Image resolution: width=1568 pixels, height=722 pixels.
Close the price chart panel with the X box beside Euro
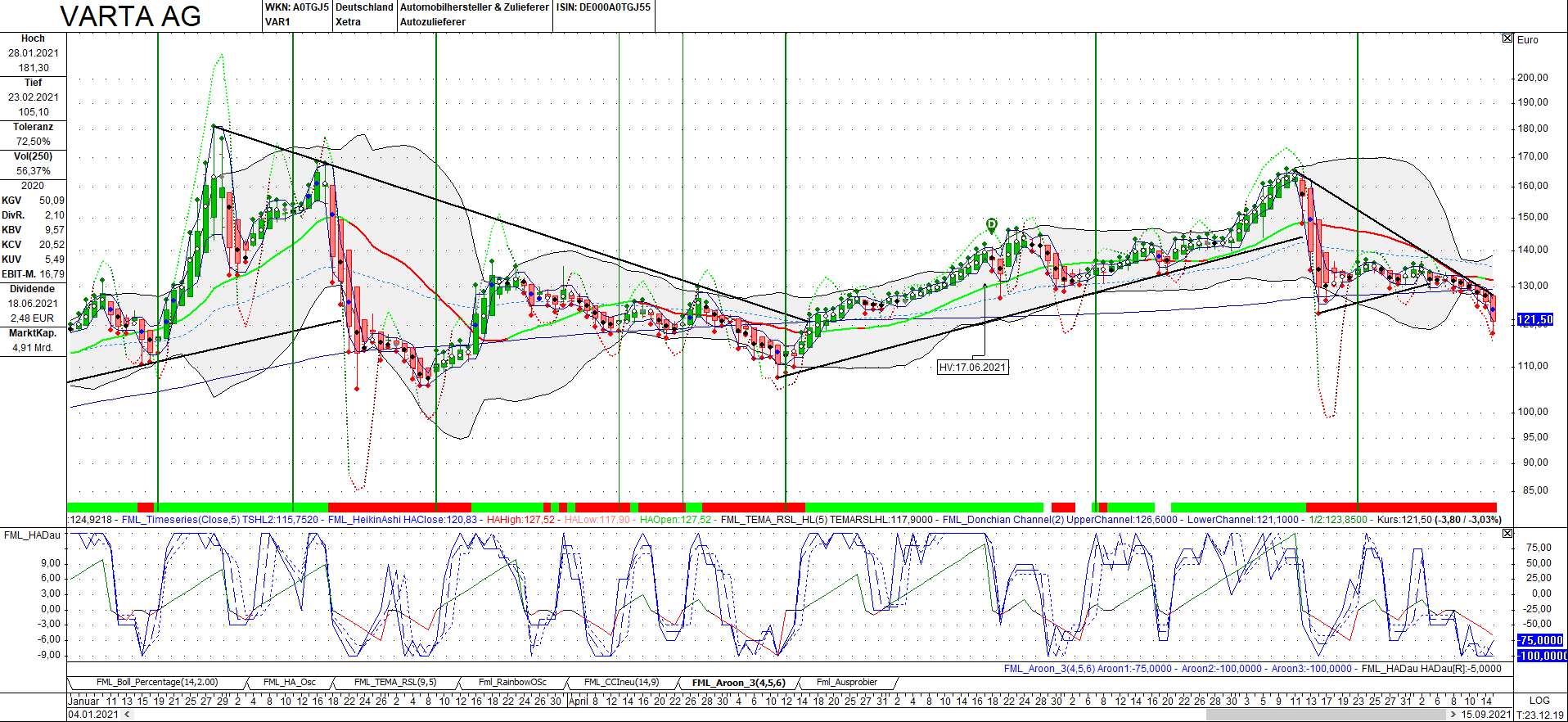1507,38
